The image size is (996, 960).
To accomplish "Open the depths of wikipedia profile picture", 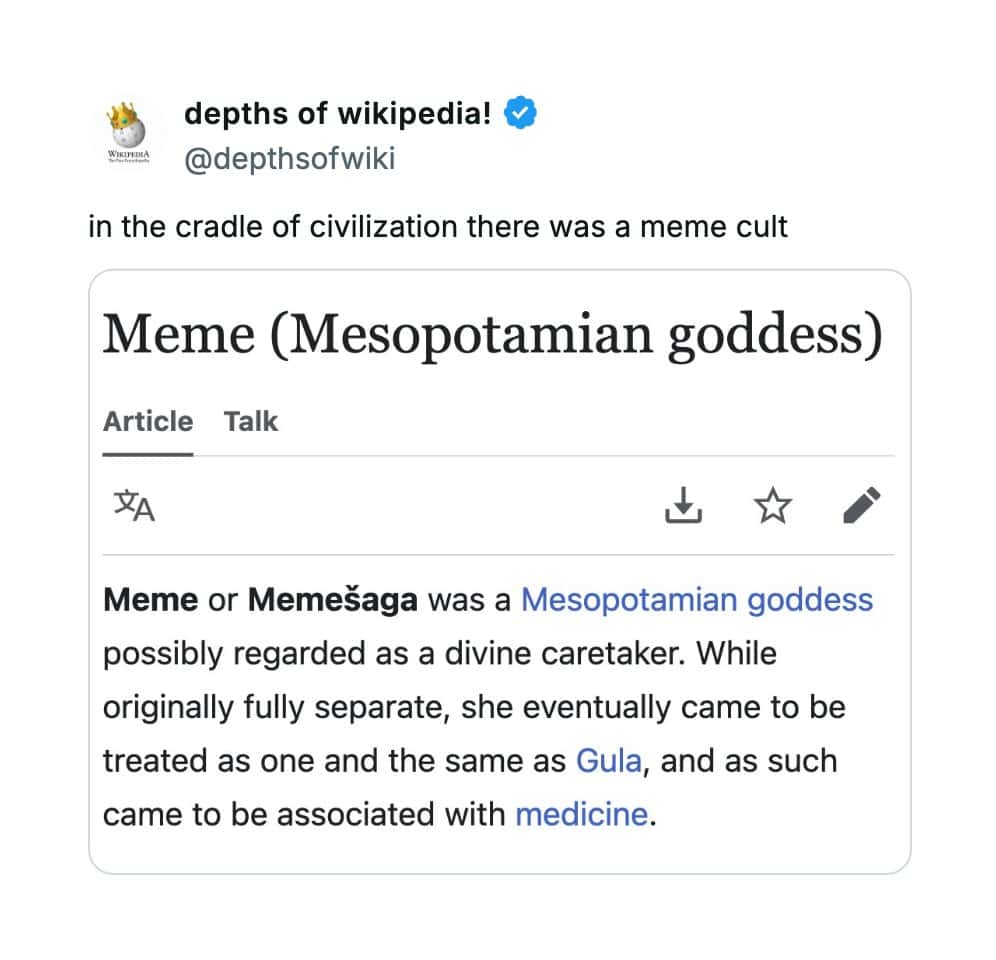I will pyautogui.click(x=128, y=136).
